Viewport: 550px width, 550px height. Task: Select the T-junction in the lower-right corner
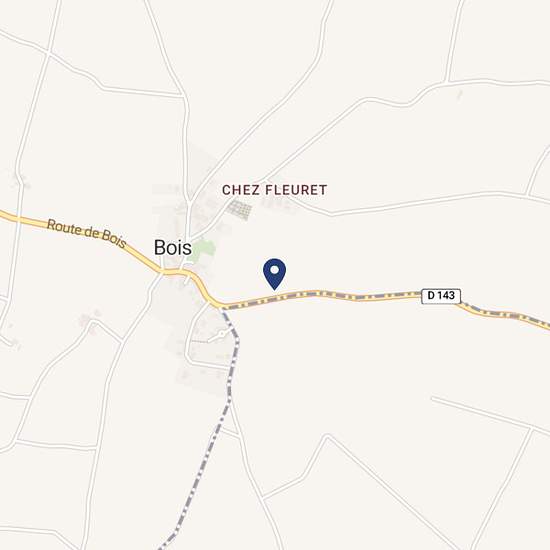(531, 429)
